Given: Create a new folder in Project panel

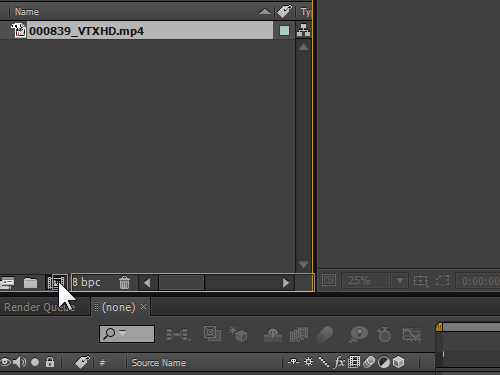Looking at the screenshot, I should pyautogui.click(x=30, y=283).
